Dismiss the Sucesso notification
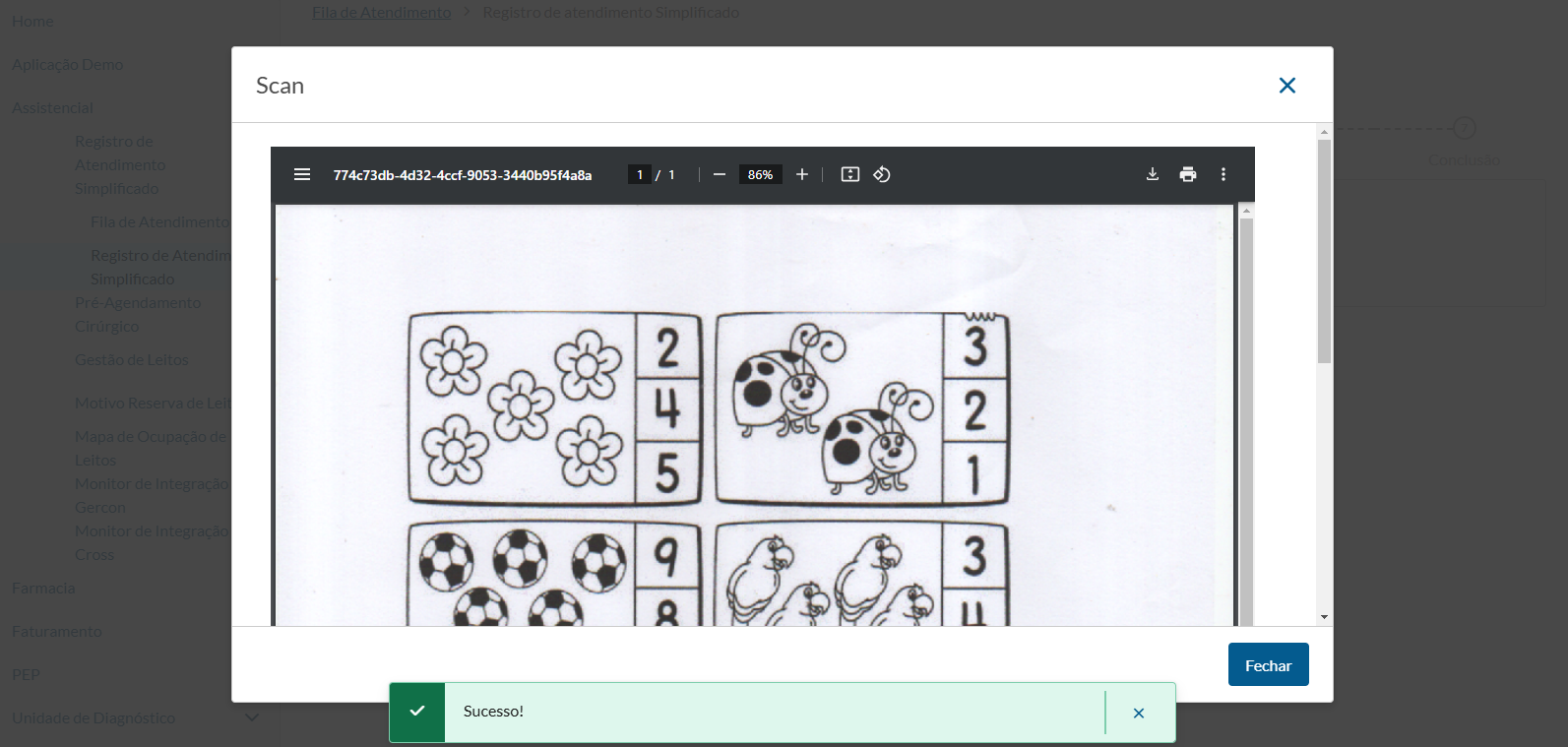Image resolution: width=1568 pixels, height=747 pixels. point(1139,713)
